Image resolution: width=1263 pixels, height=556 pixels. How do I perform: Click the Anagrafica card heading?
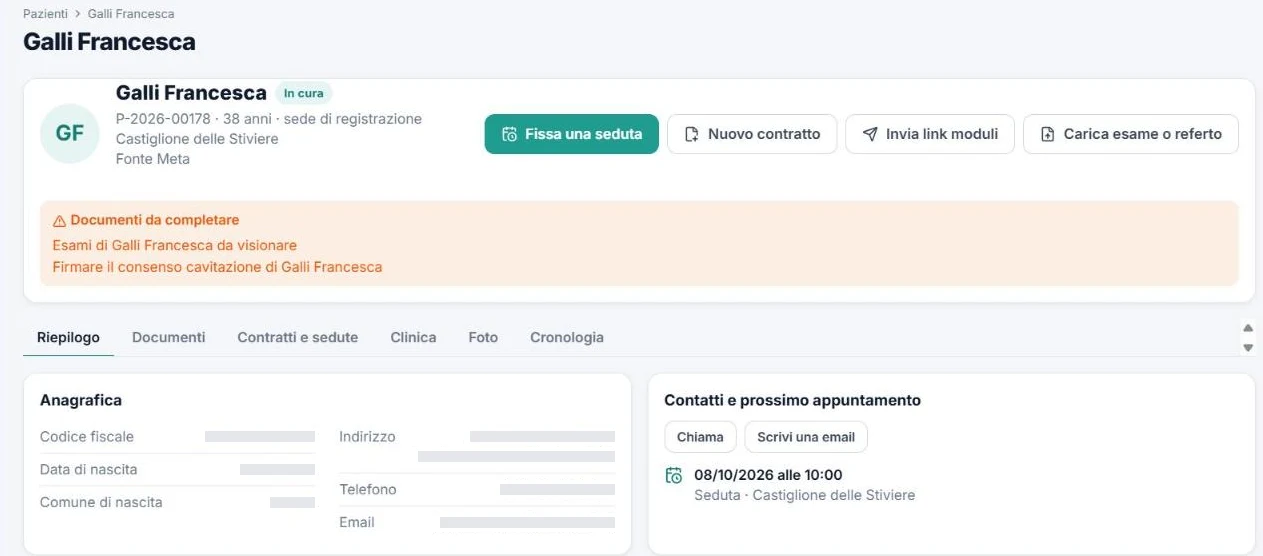coord(81,400)
